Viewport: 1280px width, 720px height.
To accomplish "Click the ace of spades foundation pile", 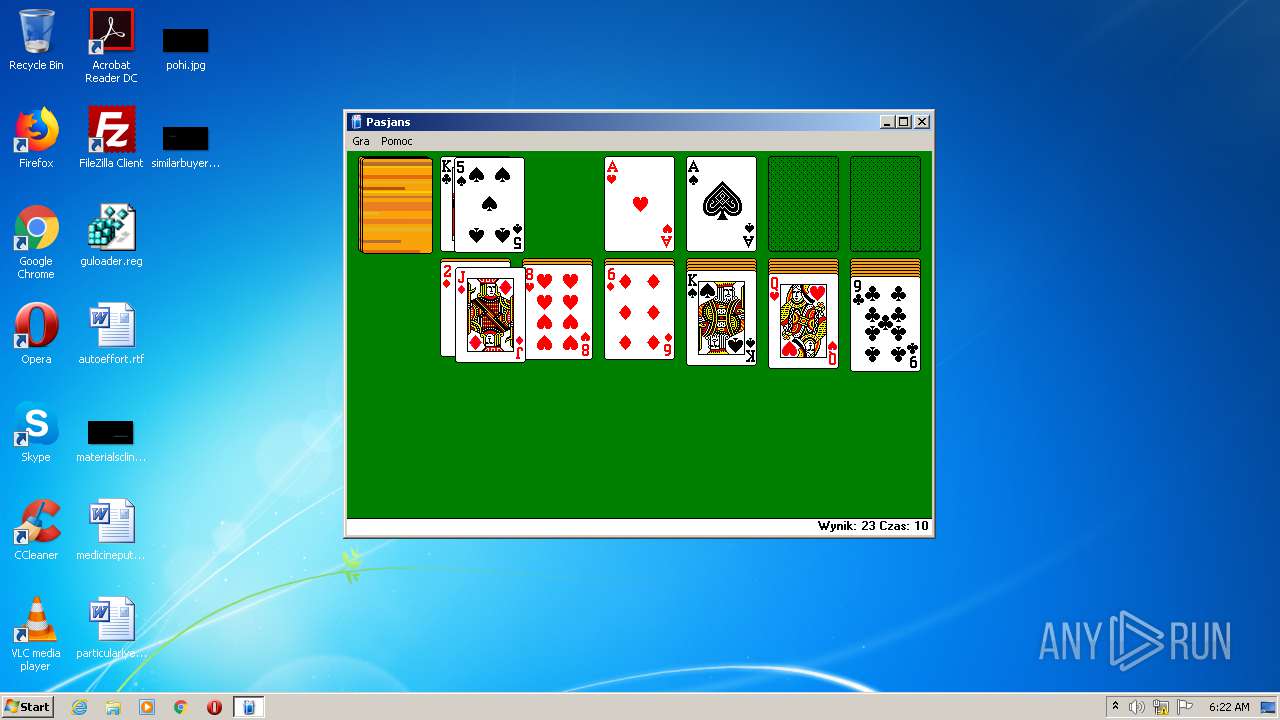I will [x=722, y=204].
